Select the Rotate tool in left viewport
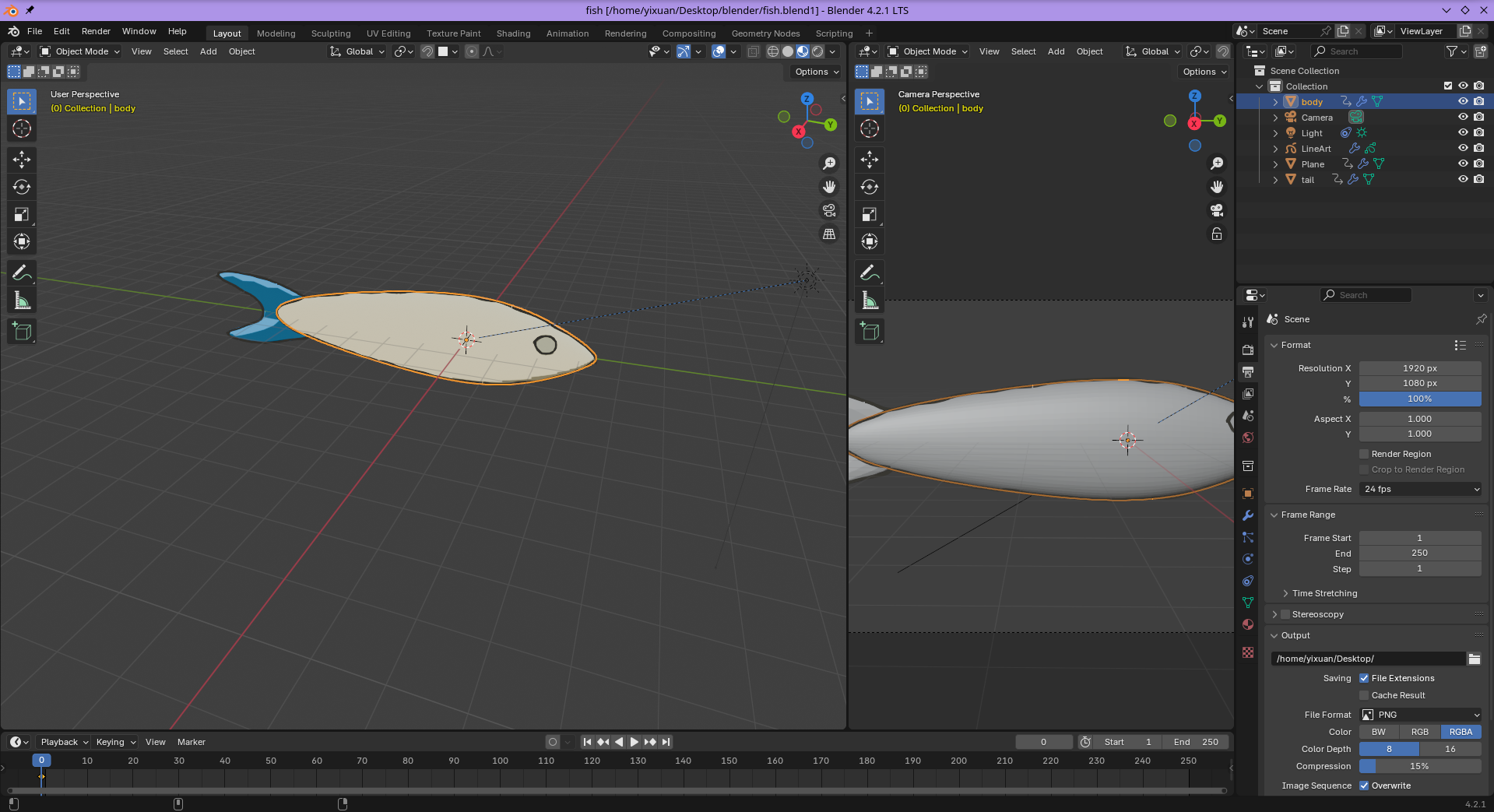The image size is (1494, 812). pos(22,187)
